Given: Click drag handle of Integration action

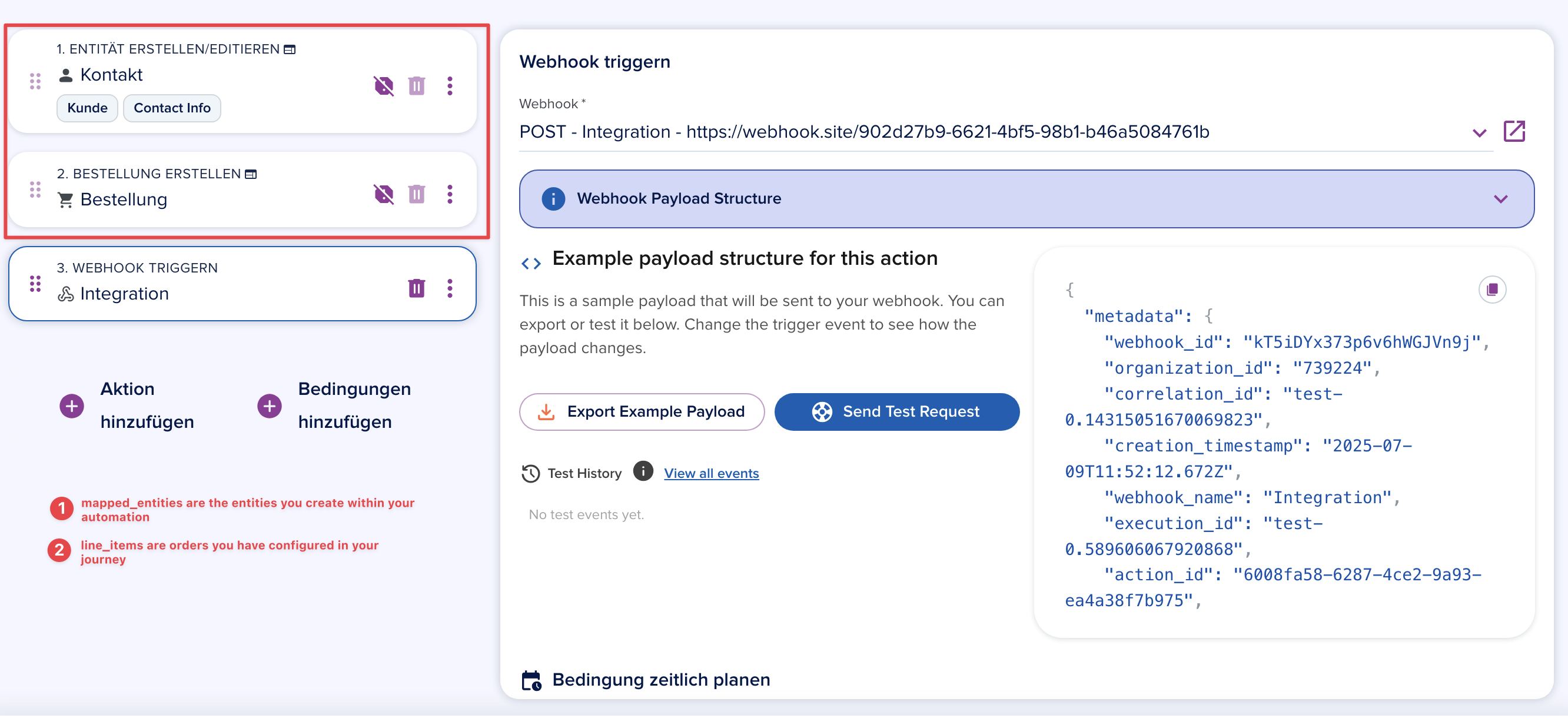Looking at the screenshot, I should [35, 284].
